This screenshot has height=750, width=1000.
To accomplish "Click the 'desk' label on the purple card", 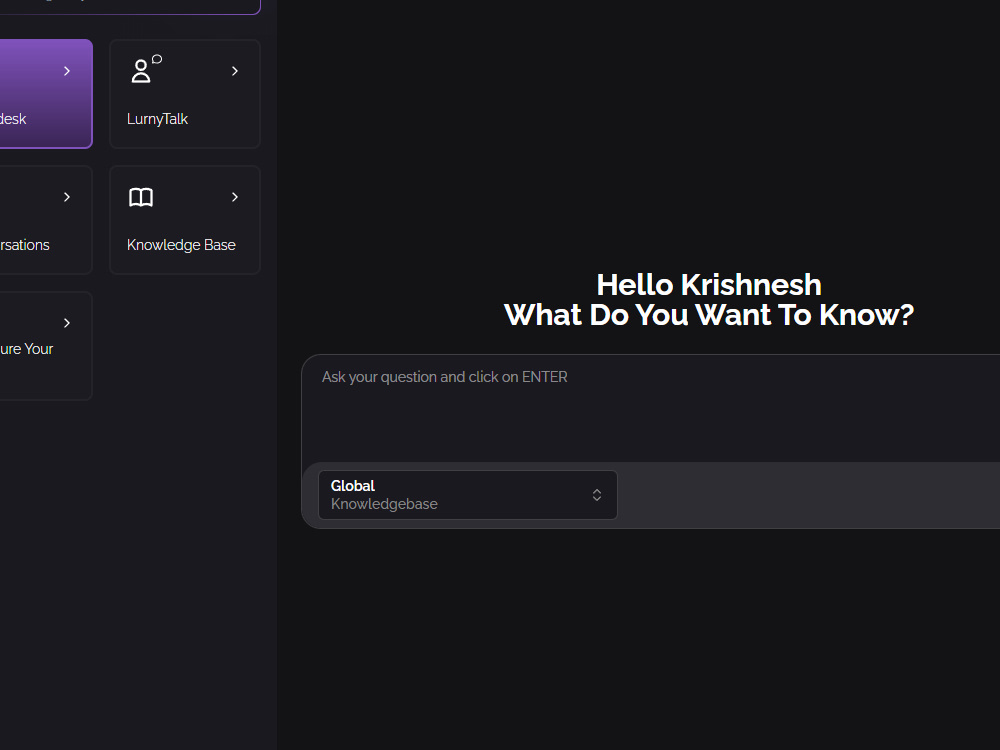I will point(13,119).
